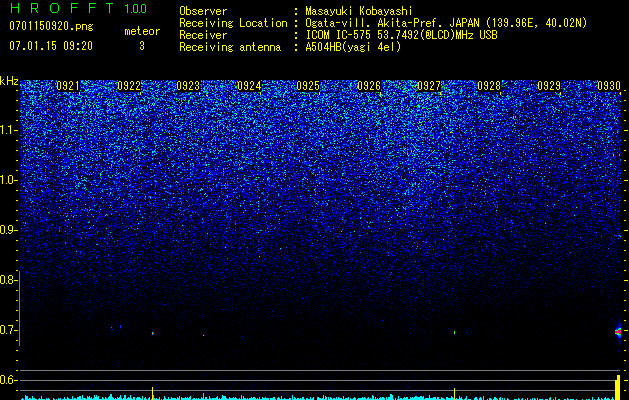The height and width of the screenshot is (400, 629).
Task: Click the Receiving Location label
Action: (233, 23)
